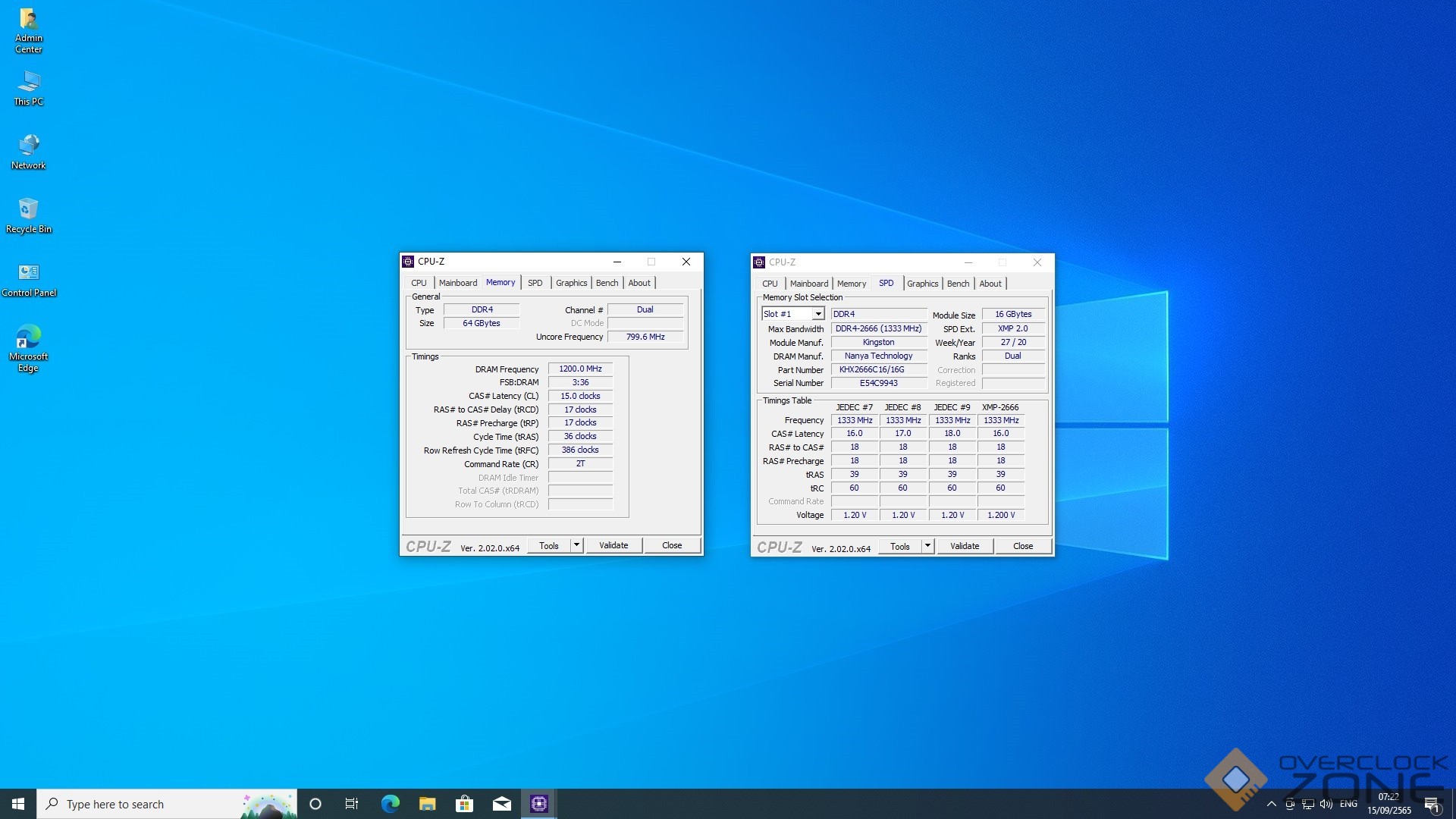
Task: Click the CPU-Z taskbar icon
Action: click(x=538, y=804)
